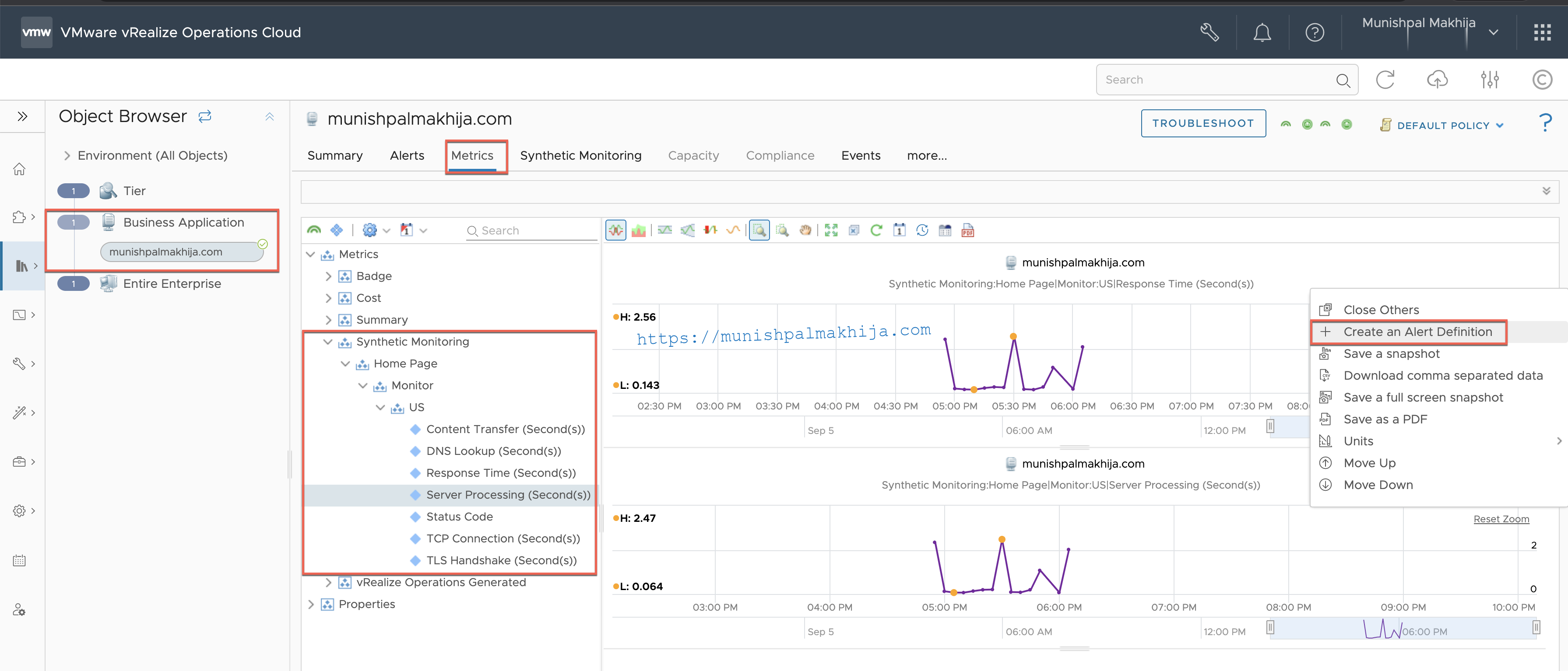Click the top chart range slider handle
The width and height of the screenshot is (1568, 671).
[1270, 426]
